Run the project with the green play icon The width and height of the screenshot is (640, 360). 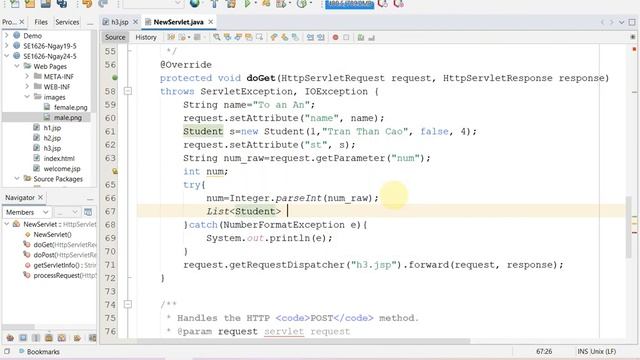click(247, 4)
